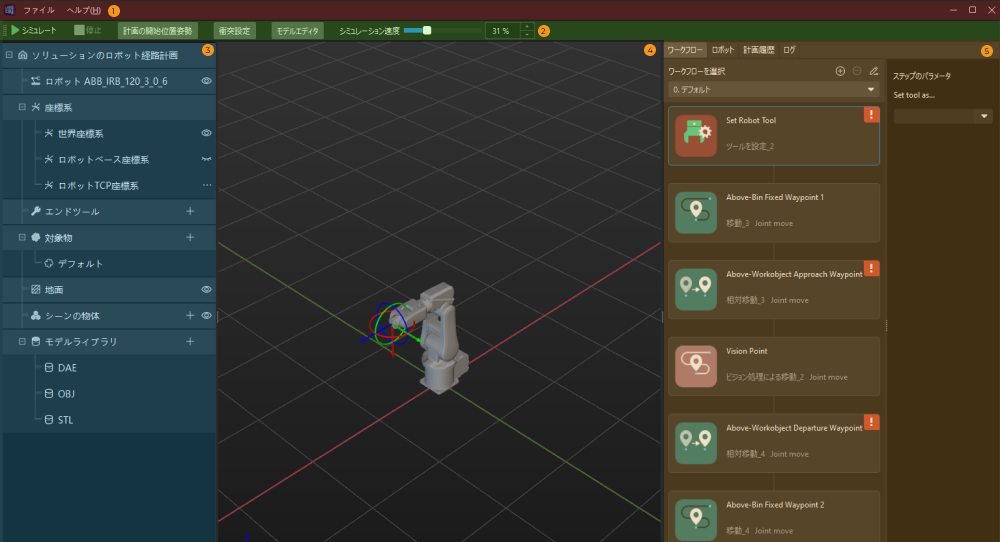This screenshot has height=542, width=1000.
Task: Toggle visibility of シーンの物体
Action: coord(206,316)
